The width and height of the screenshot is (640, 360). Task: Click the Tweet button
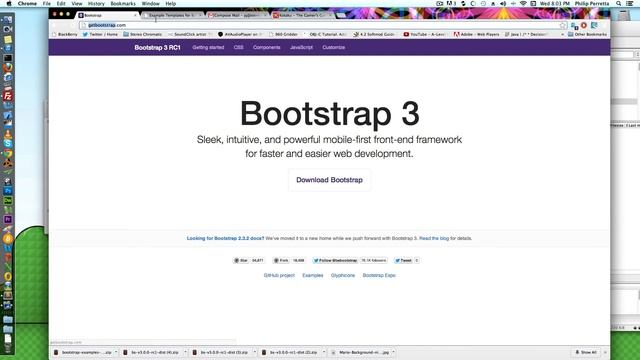[x=403, y=260]
